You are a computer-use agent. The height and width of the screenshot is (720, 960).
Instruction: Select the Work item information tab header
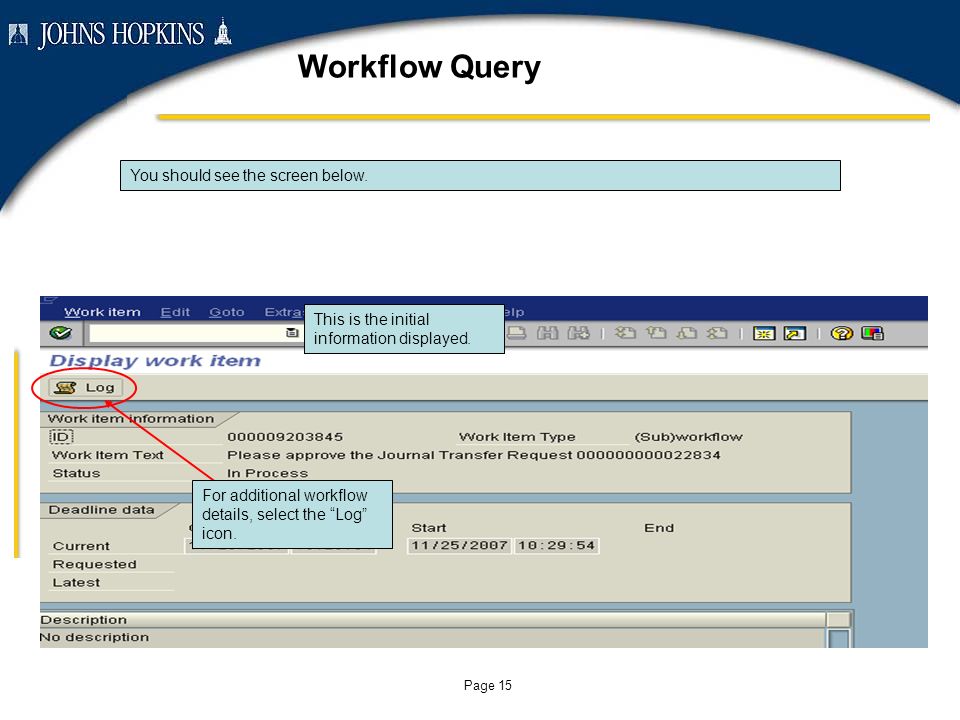tap(131, 419)
